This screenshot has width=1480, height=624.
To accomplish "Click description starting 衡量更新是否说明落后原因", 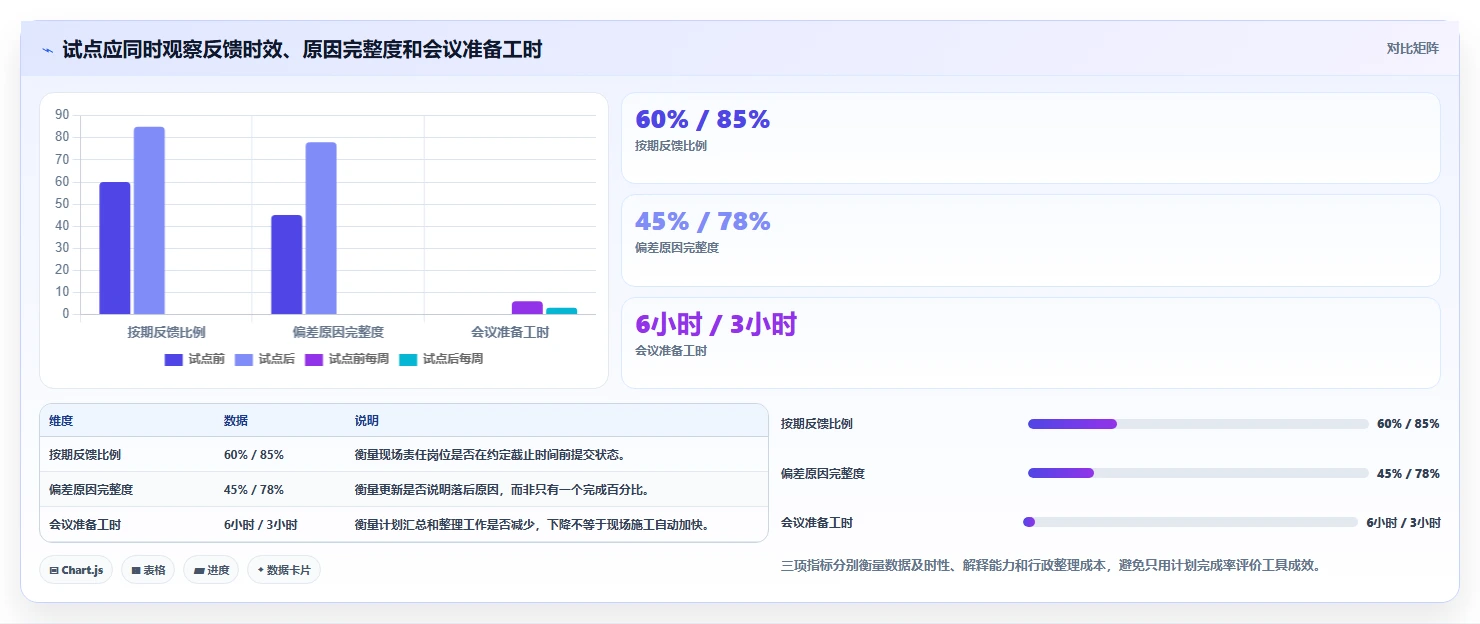I will click(x=502, y=490).
